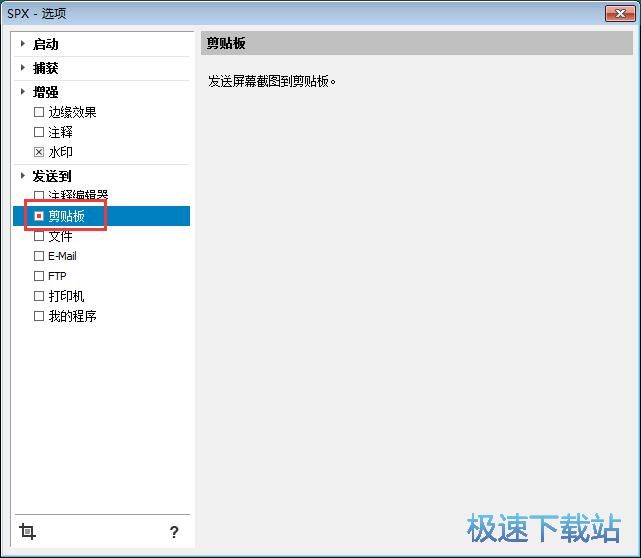Image resolution: width=641 pixels, height=558 pixels.
Task: Select the 打印机 option label
Action: point(66,296)
